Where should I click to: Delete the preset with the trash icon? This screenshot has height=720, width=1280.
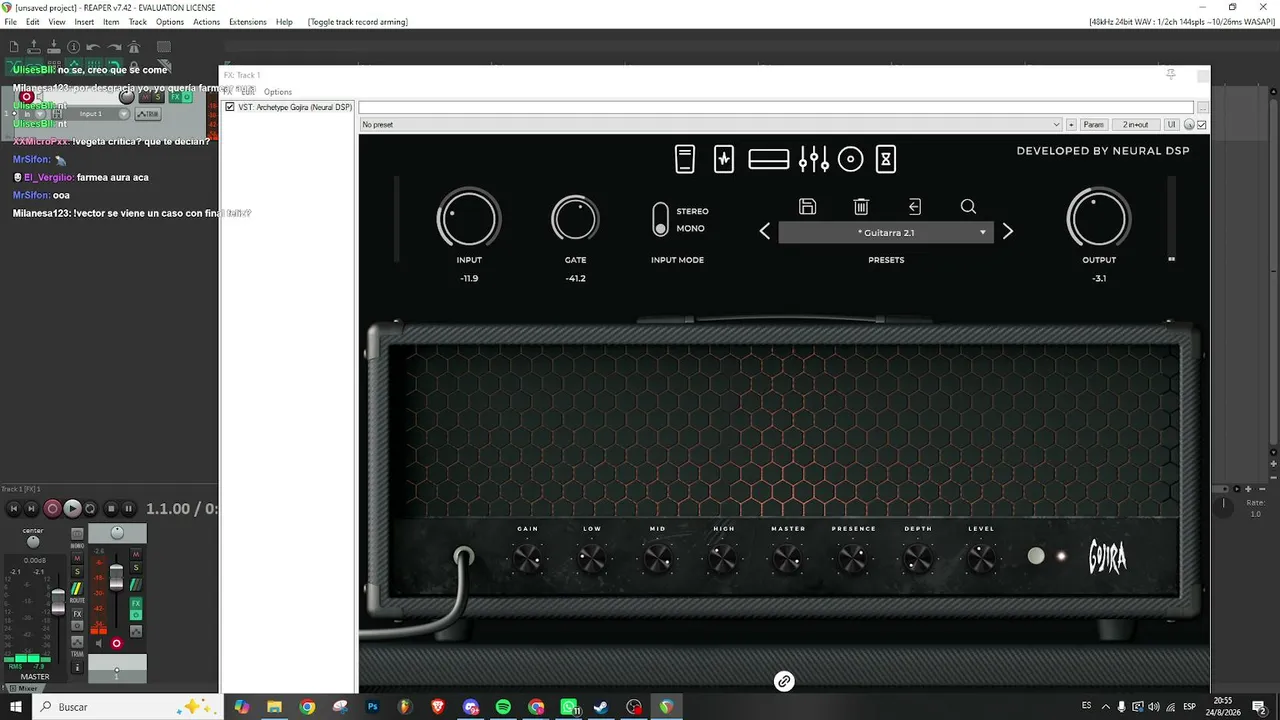[x=861, y=206]
